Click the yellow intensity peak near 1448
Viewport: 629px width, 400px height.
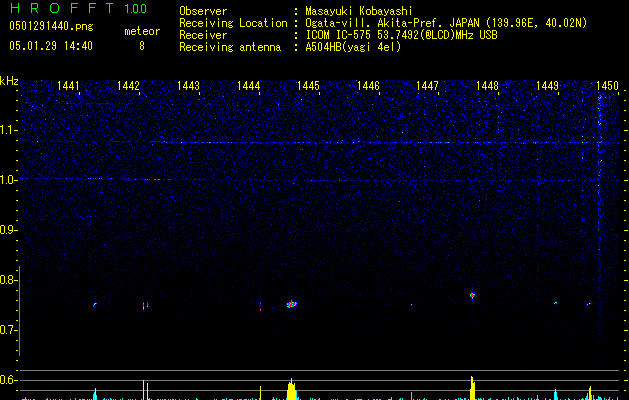tap(473, 388)
